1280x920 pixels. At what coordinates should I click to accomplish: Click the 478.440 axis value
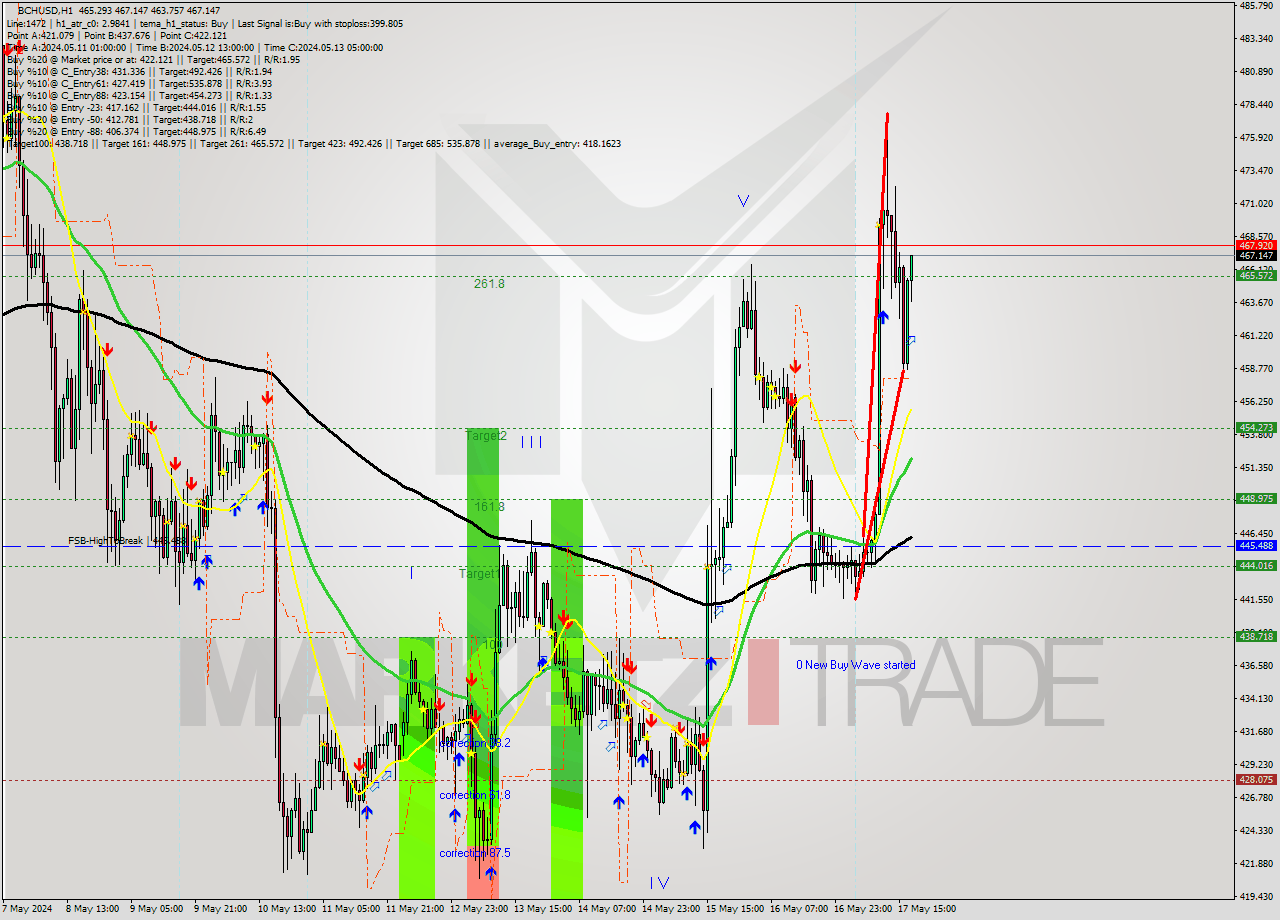[1255, 104]
